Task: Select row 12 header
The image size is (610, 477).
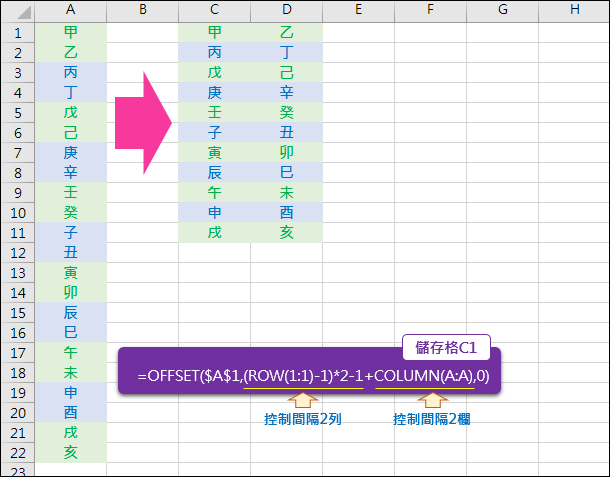Action: click(x=18, y=253)
